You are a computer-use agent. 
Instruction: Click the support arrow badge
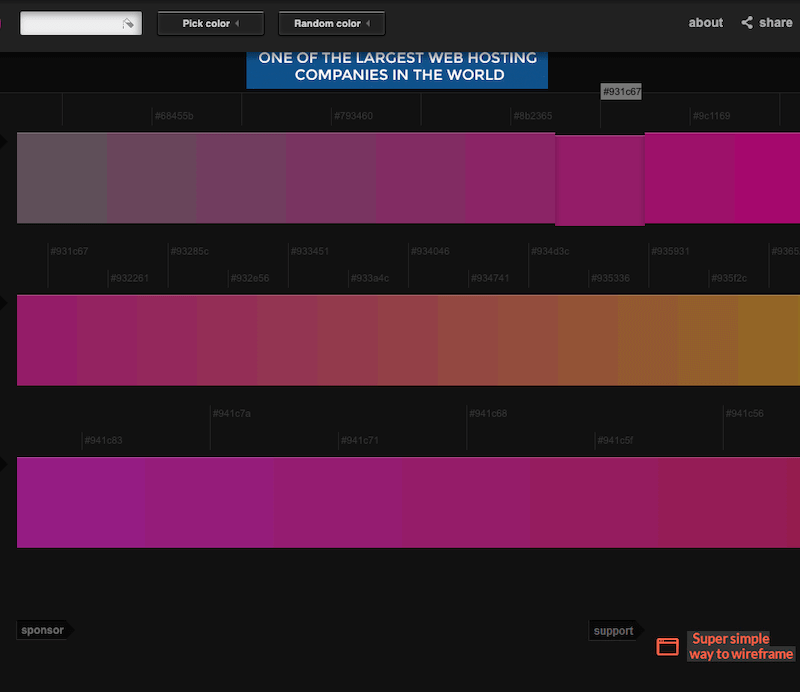pos(612,630)
